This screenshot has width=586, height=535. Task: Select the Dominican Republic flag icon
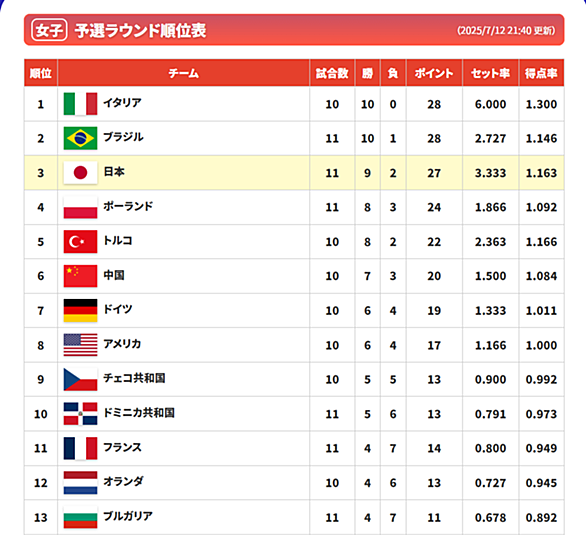coord(80,414)
